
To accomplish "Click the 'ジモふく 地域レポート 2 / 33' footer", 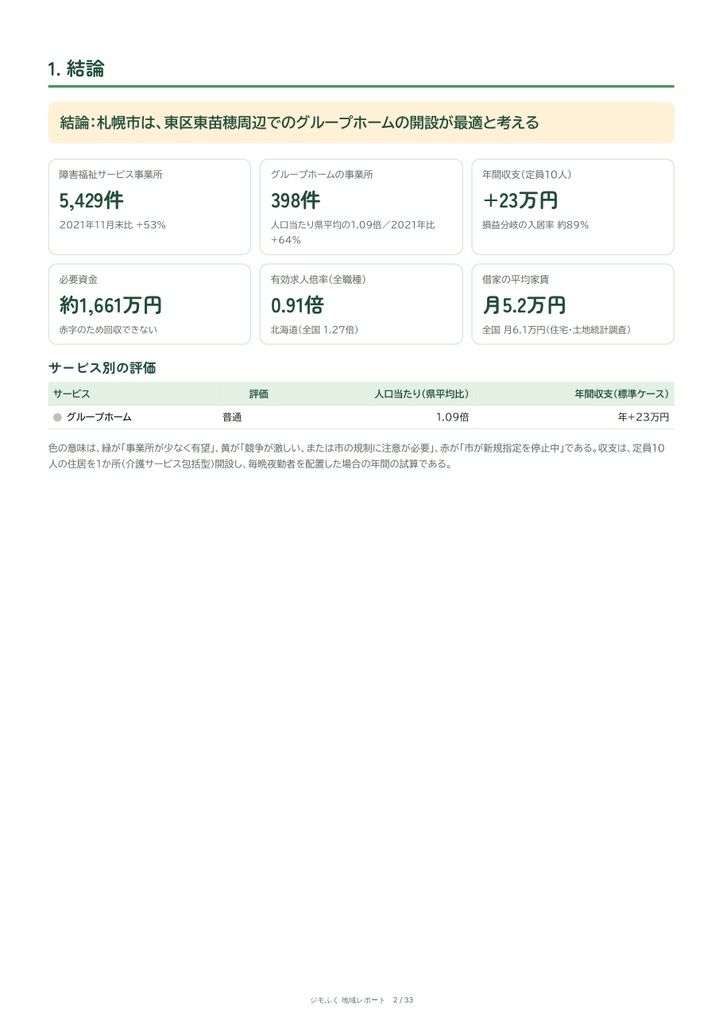I will coord(361,1000).
